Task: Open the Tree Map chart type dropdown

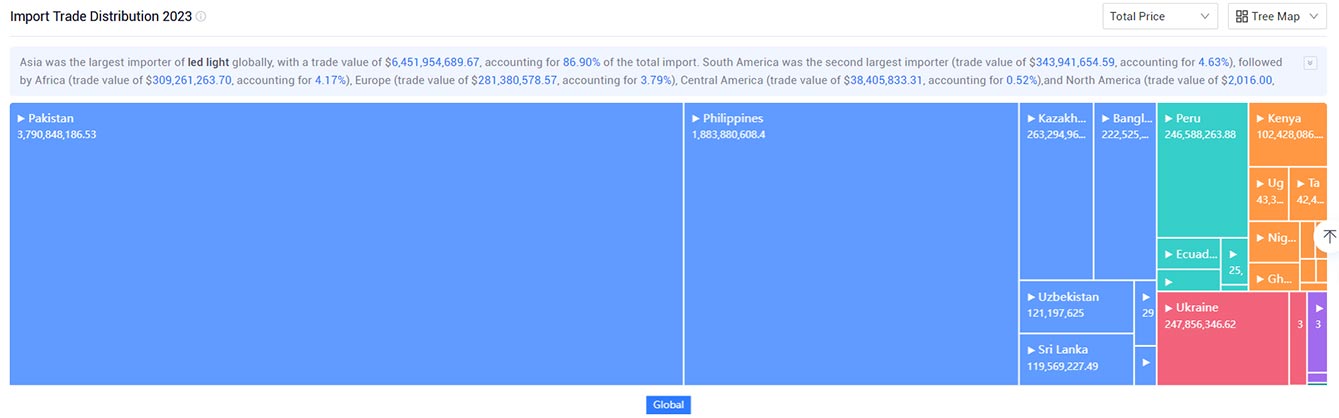Action: (x=1277, y=17)
